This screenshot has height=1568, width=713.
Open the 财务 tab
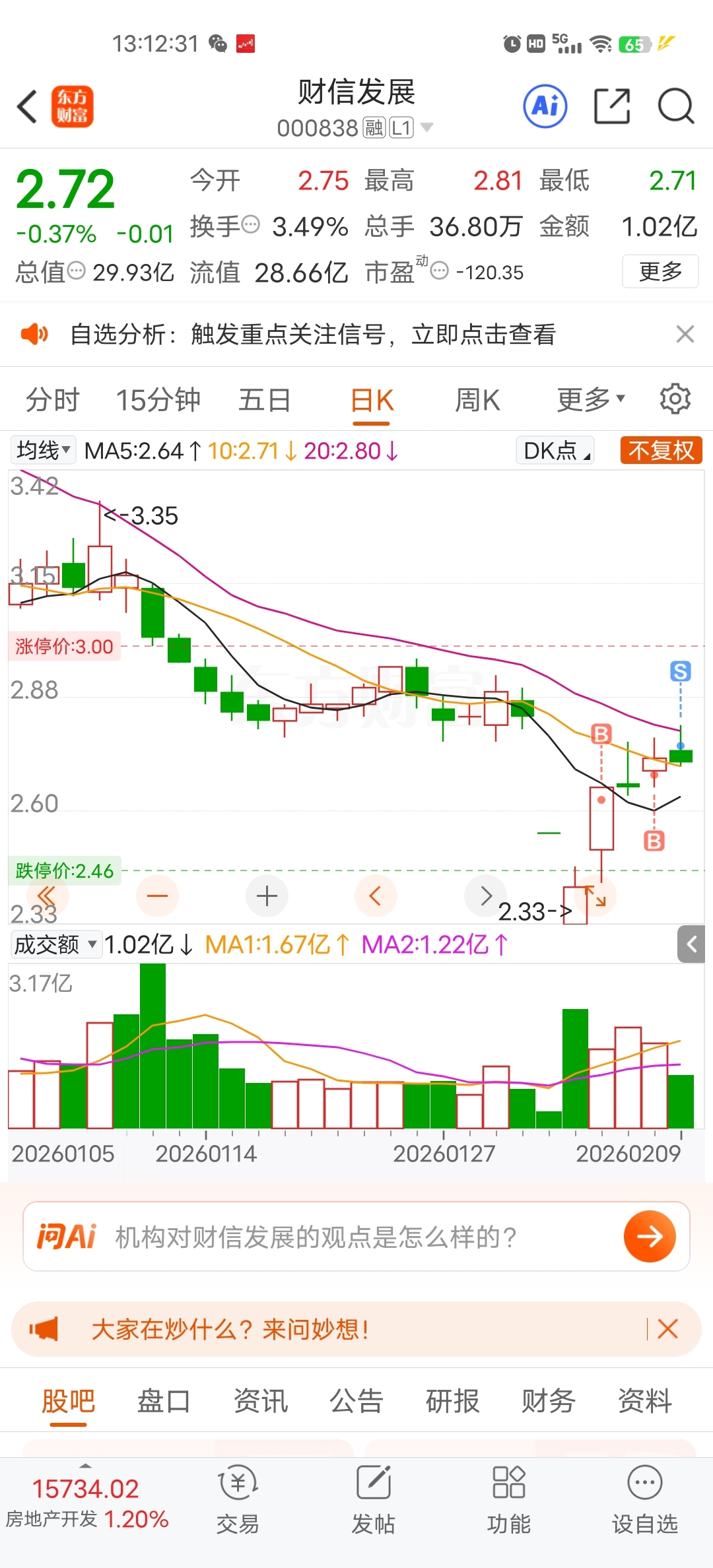549,1400
